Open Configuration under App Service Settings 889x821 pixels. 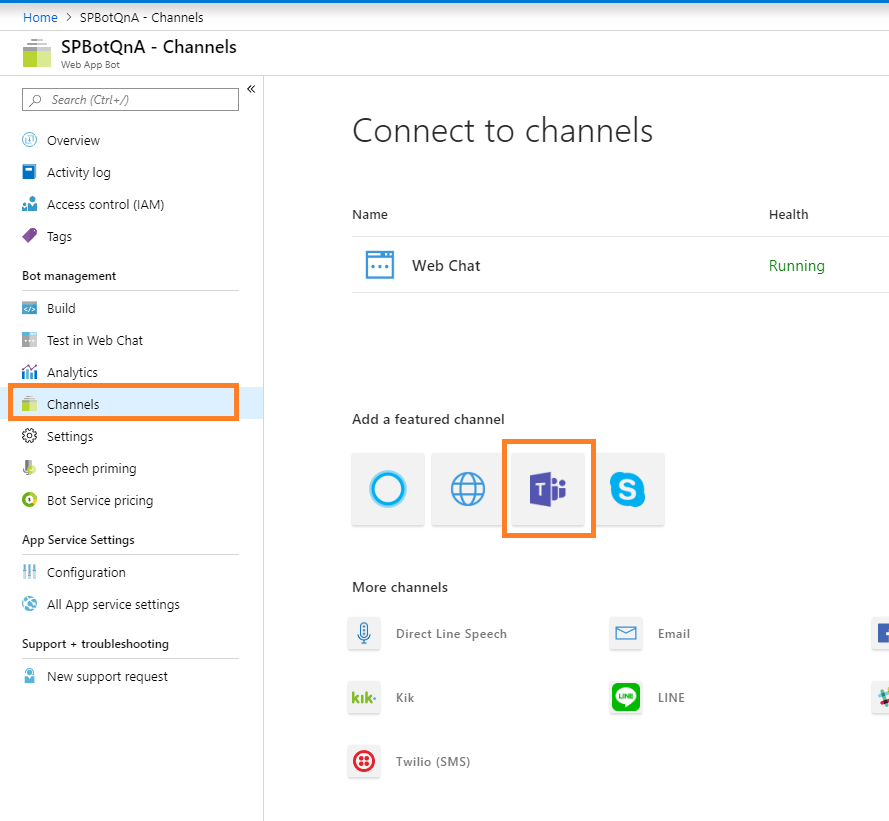click(86, 573)
